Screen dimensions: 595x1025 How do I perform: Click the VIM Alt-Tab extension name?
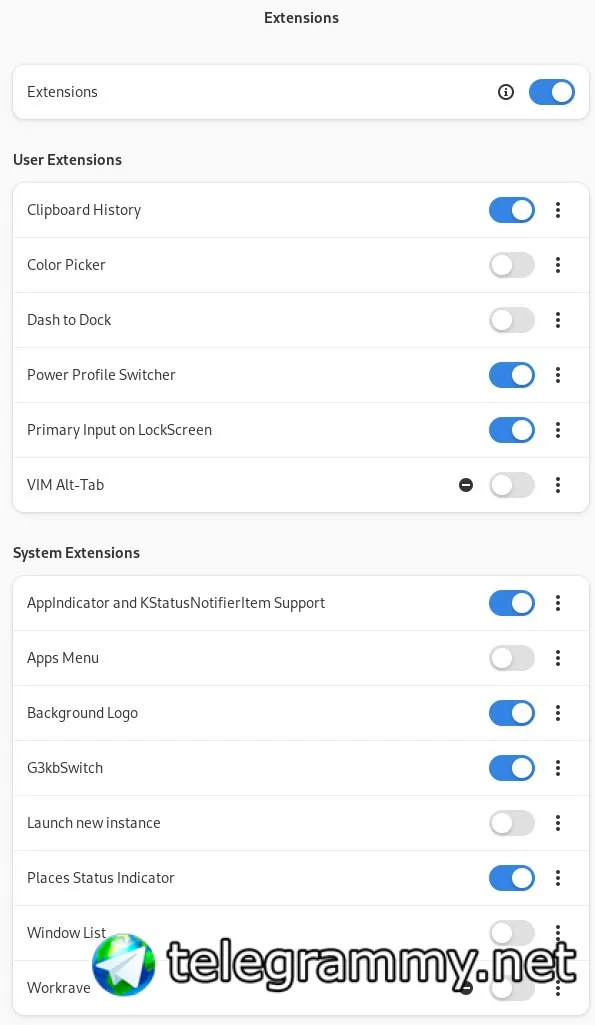coord(65,485)
